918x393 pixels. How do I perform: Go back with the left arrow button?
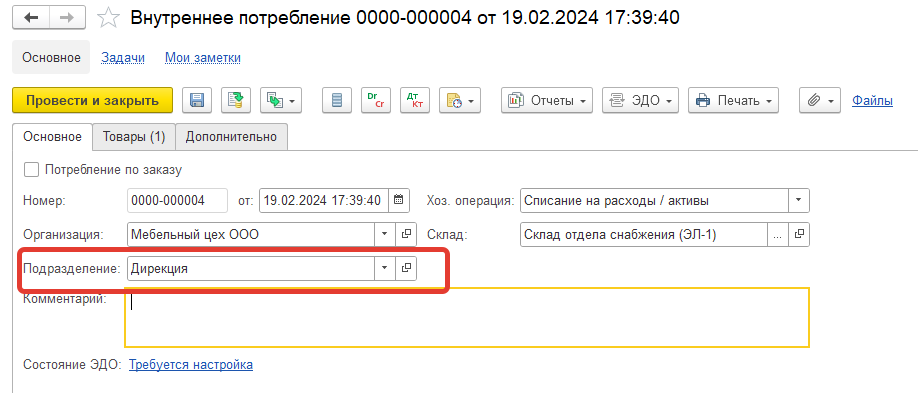(30, 17)
